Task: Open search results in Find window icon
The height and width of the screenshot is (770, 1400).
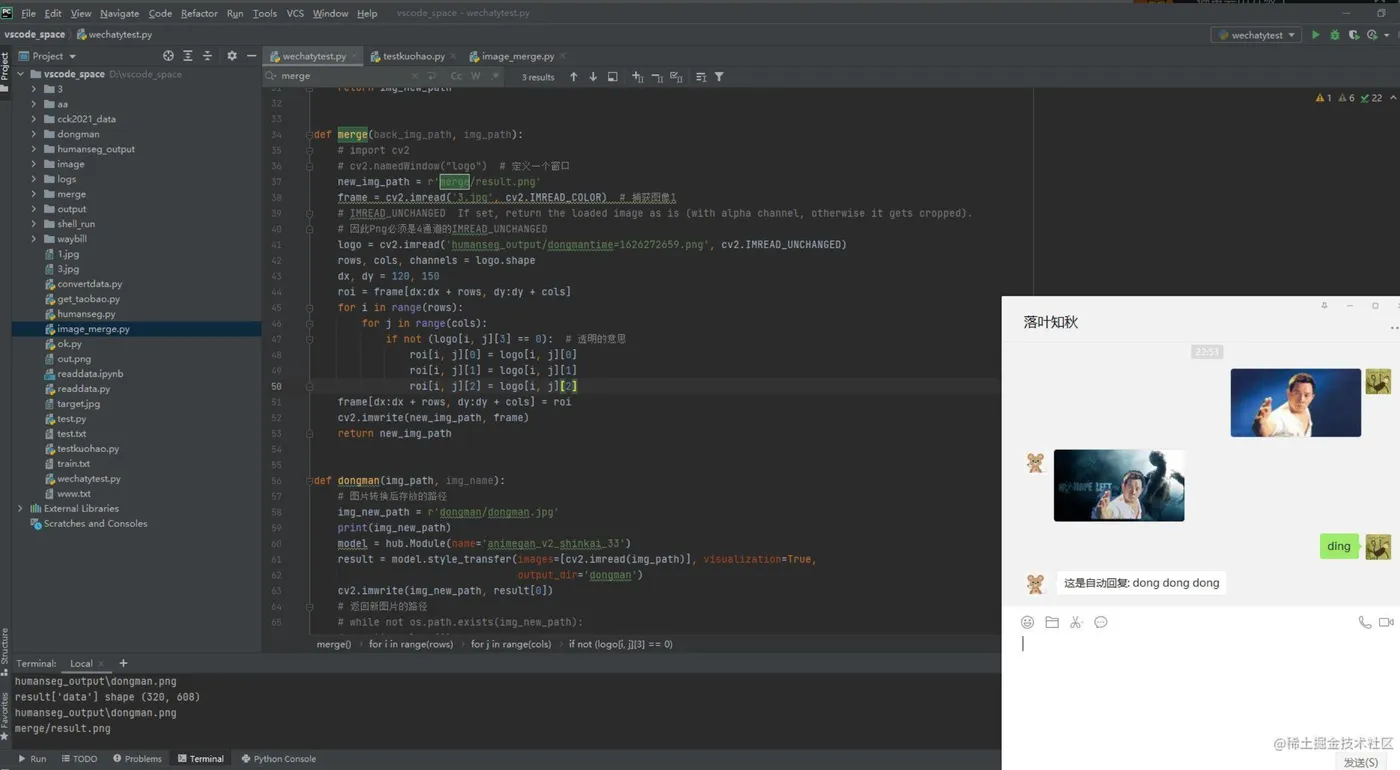Action: (613, 77)
